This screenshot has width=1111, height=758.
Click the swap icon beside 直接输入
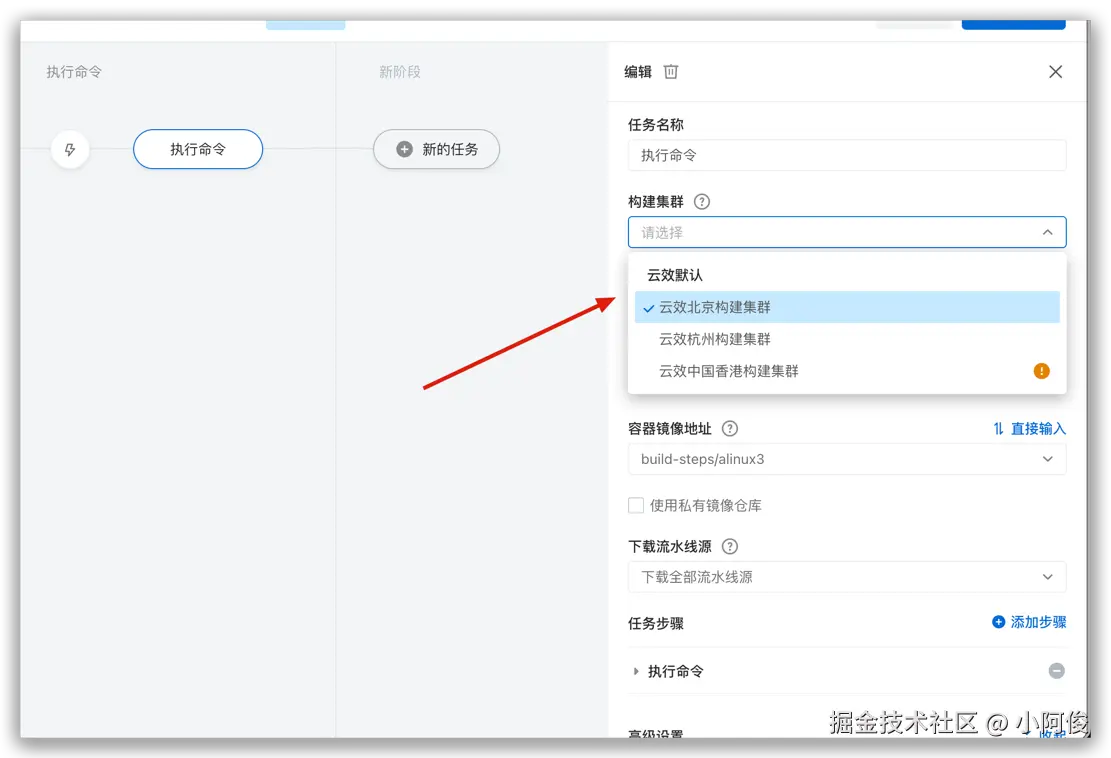point(998,429)
